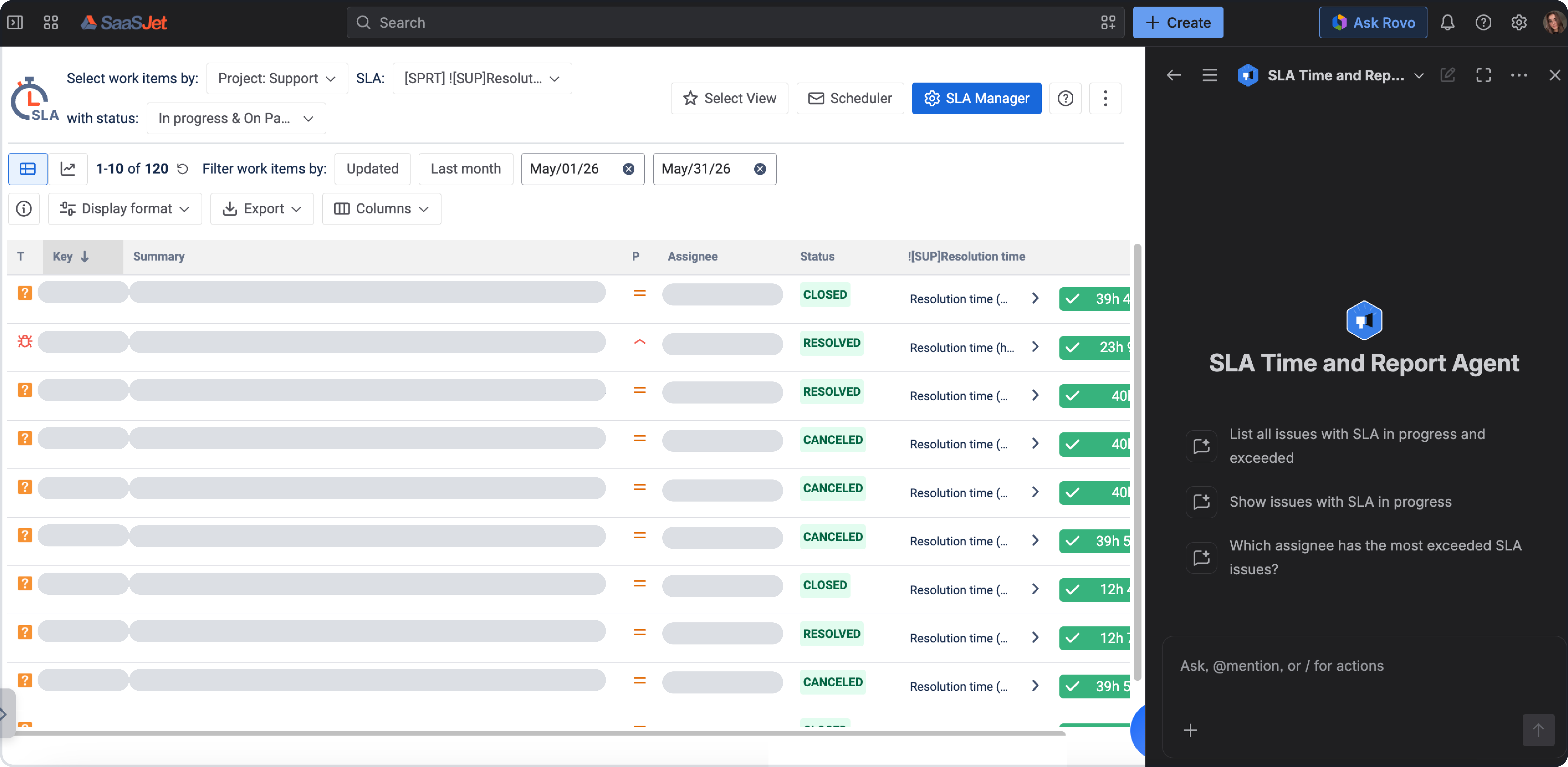Focus the top Search field
Viewport: 1568px width, 767px height.
[735, 22]
